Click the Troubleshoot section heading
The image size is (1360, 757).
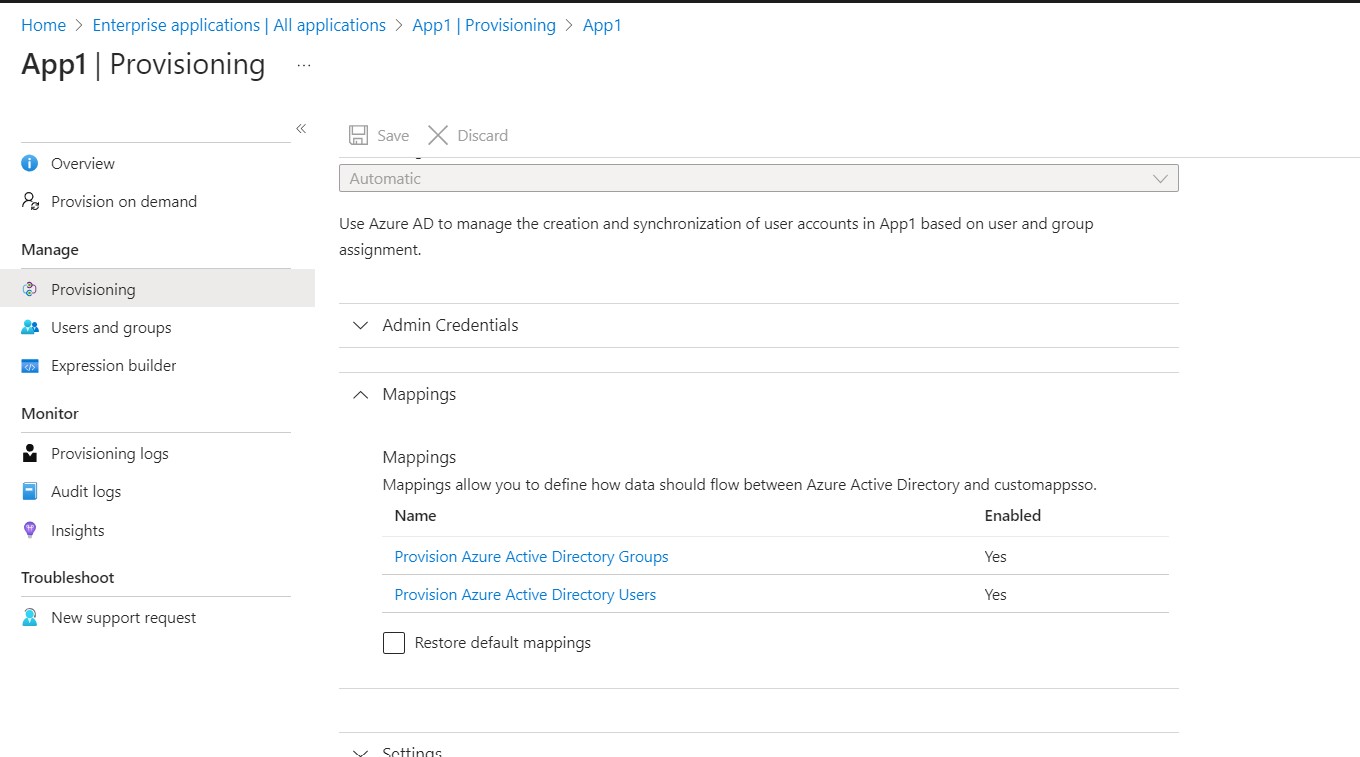coord(68,577)
